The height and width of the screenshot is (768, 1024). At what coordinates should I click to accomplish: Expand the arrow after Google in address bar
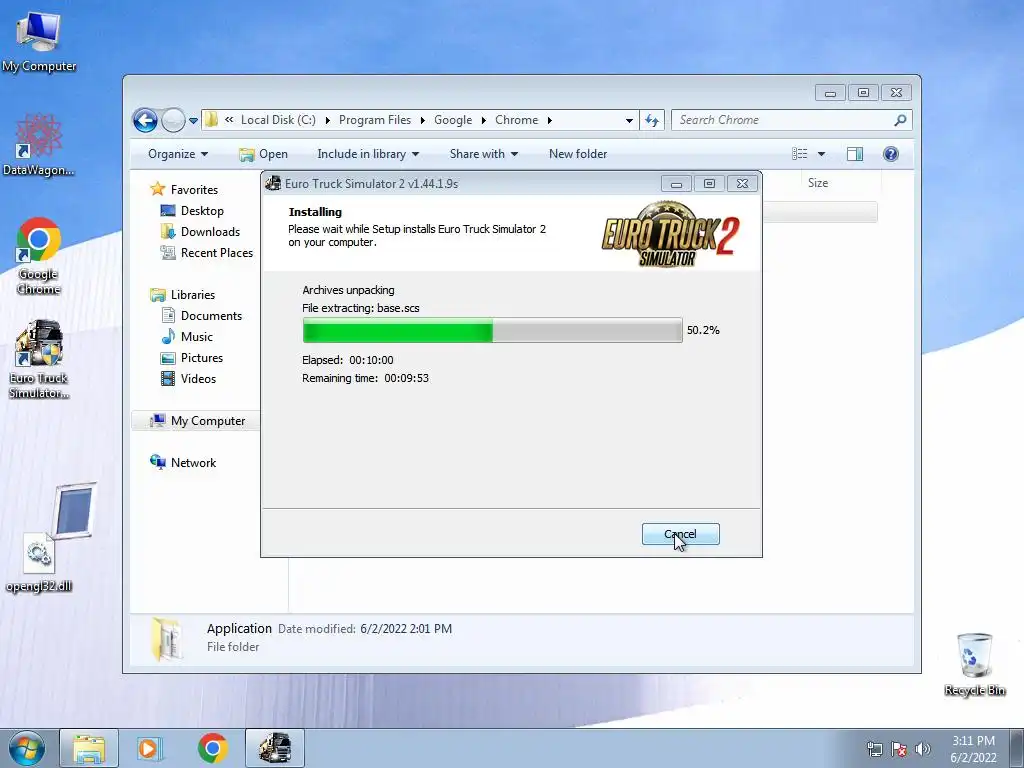484,120
